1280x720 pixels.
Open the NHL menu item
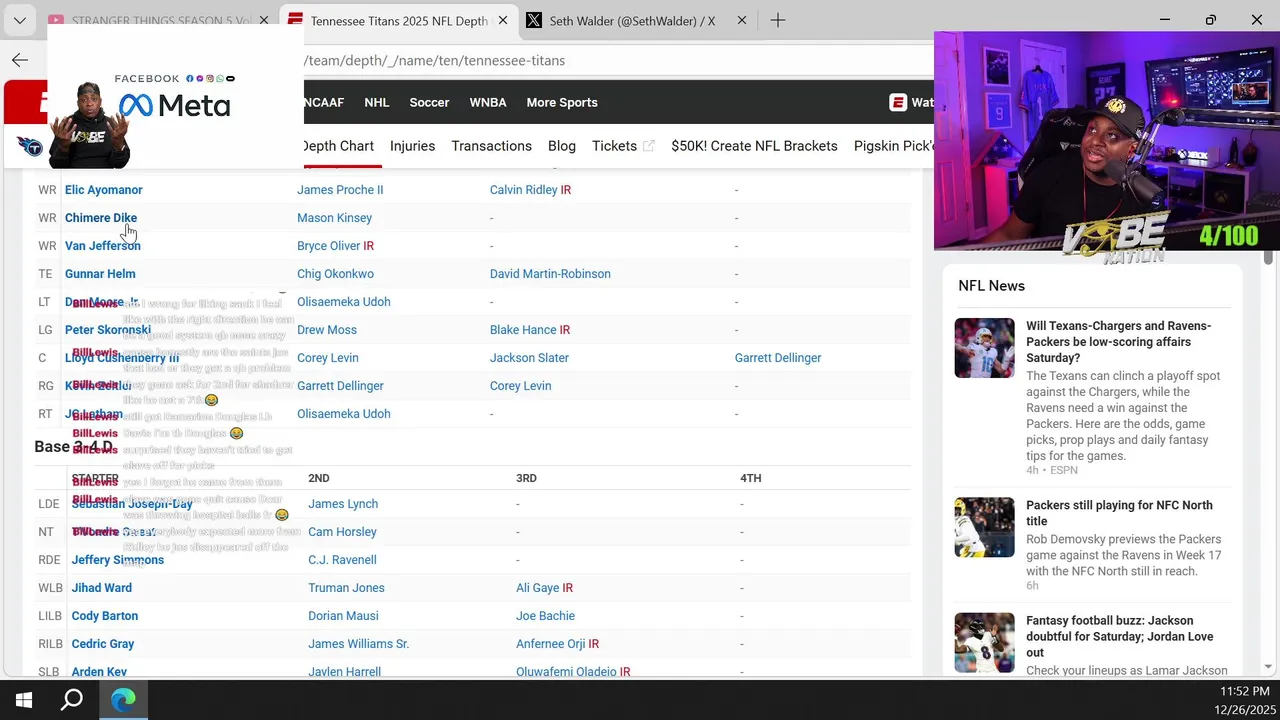[377, 102]
